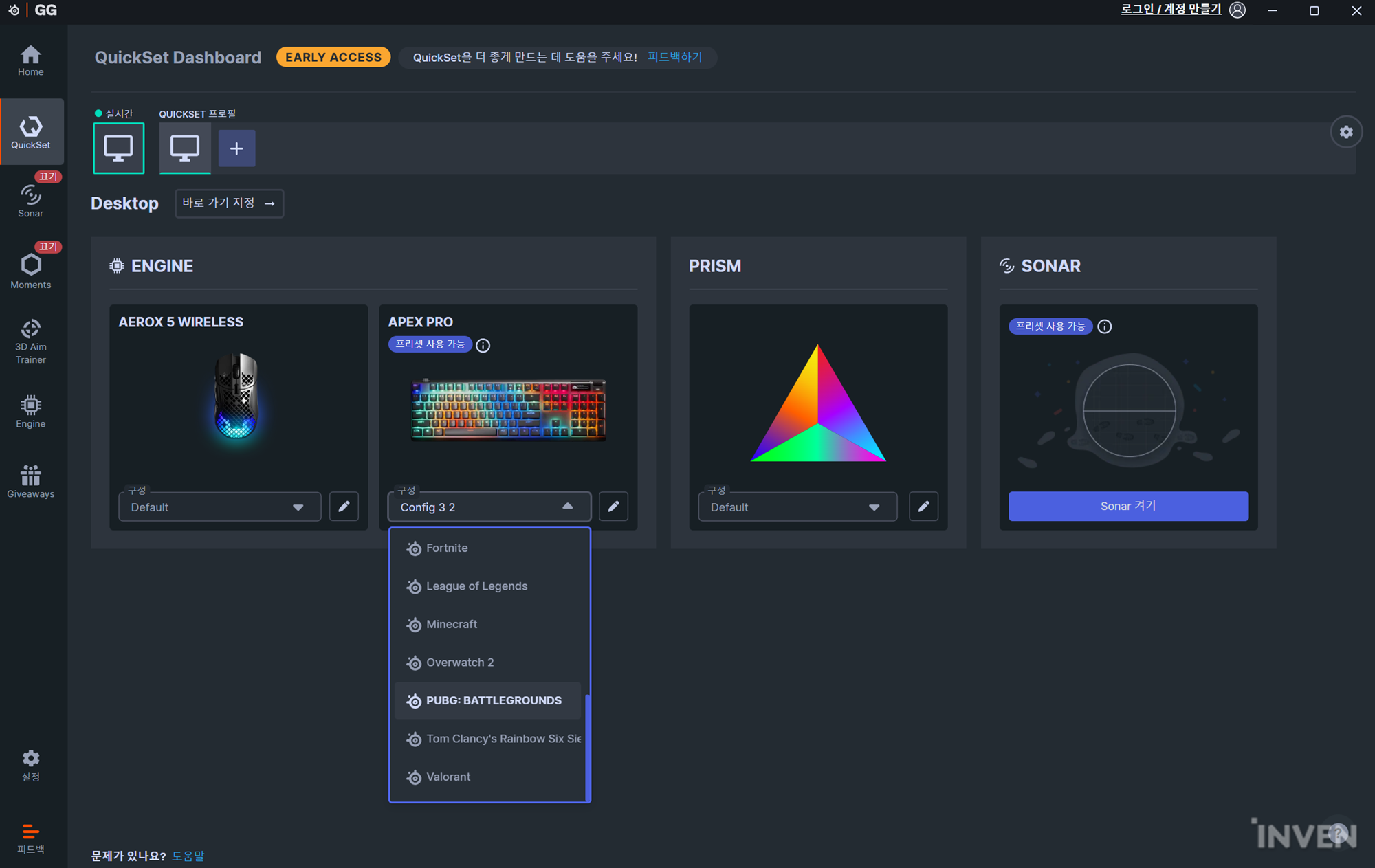Click the 끄기 badge on the Moments sidebar item

click(x=48, y=247)
